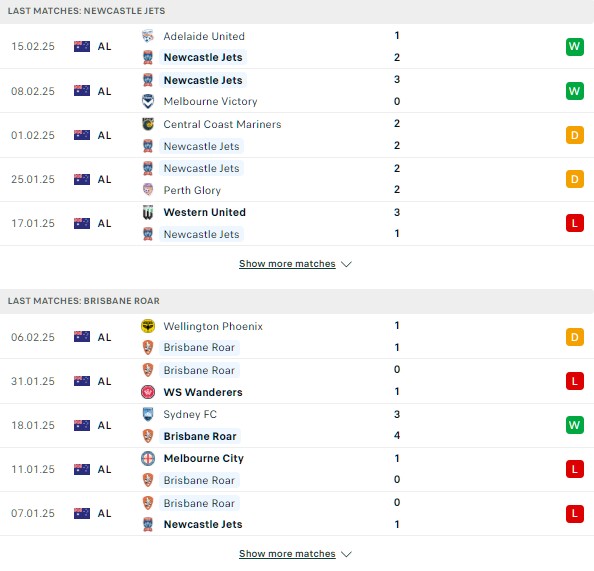Select date 18.01.25
Image resolution: width=594 pixels, height=571 pixels.
pyautogui.click(x=33, y=425)
